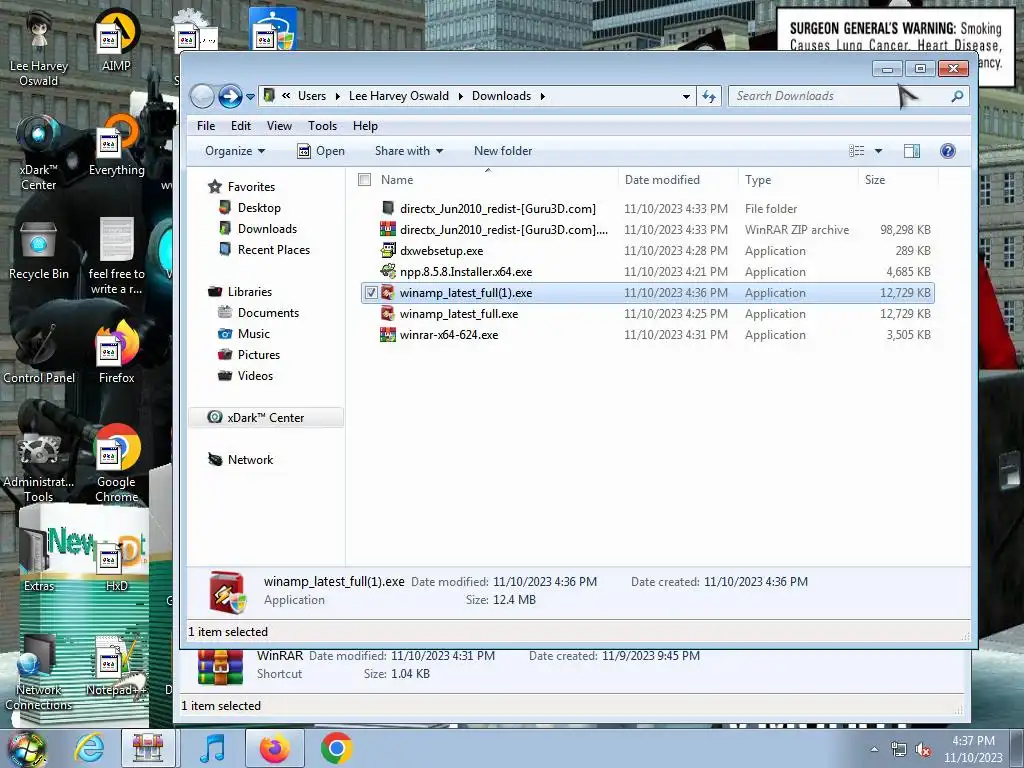This screenshot has width=1024, height=768.
Task: Select xDark Center in the navigation pane
Action: tap(265, 417)
